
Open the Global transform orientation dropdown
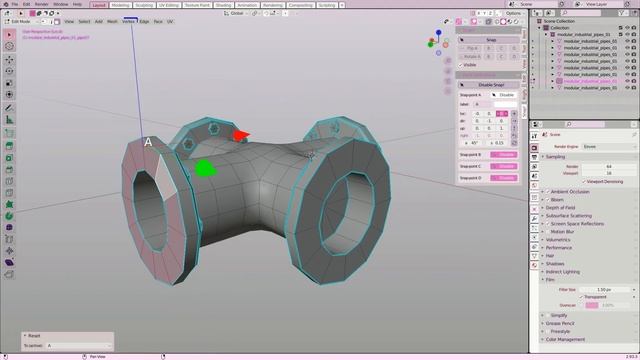pyautogui.click(x=235, y=13)
